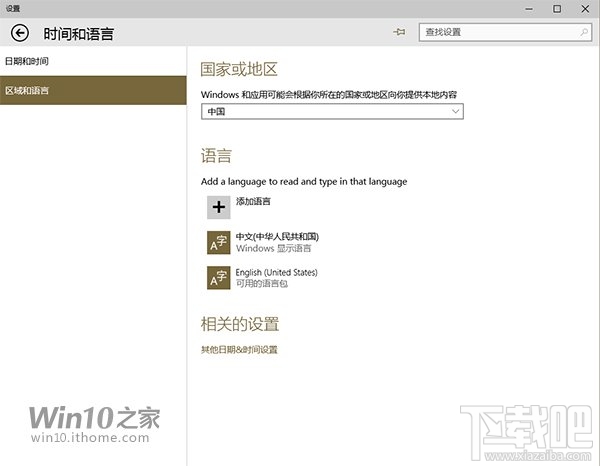Click the 时间和语言 page title
The width and height of the screenshot is (600, 466).
click(78, 34)
